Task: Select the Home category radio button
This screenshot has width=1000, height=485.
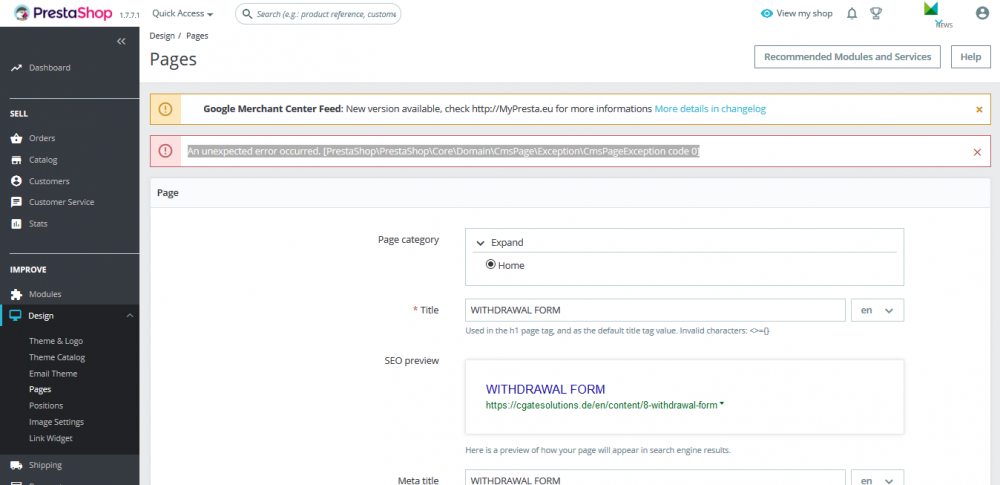Action: tap(490, 265)
